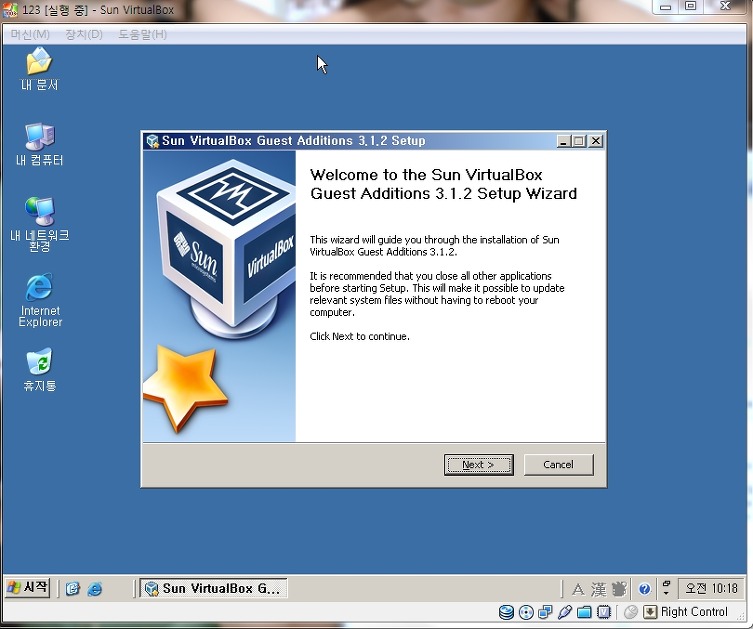Click the mouse integration status icon

[631, 612]
